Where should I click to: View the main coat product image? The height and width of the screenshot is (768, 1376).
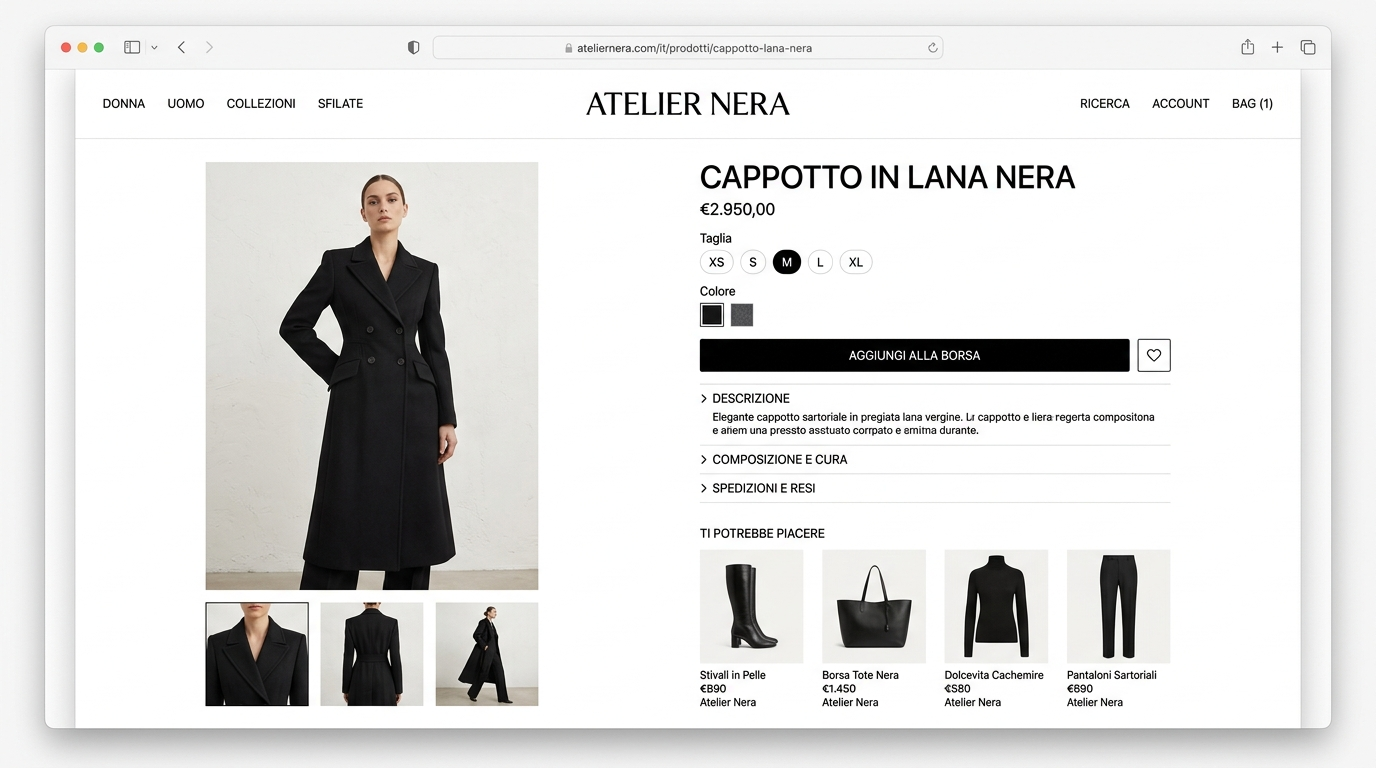(x=372, y=376)
